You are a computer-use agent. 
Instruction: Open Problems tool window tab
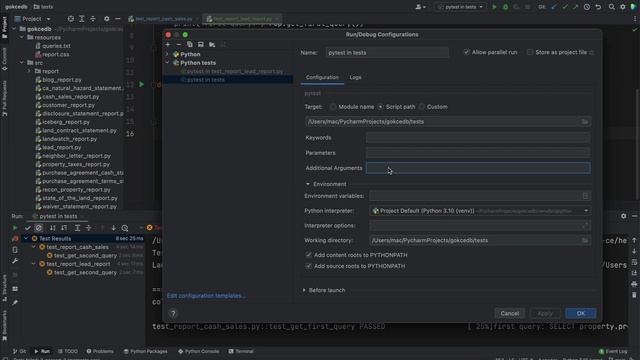[x=100, y=351]
